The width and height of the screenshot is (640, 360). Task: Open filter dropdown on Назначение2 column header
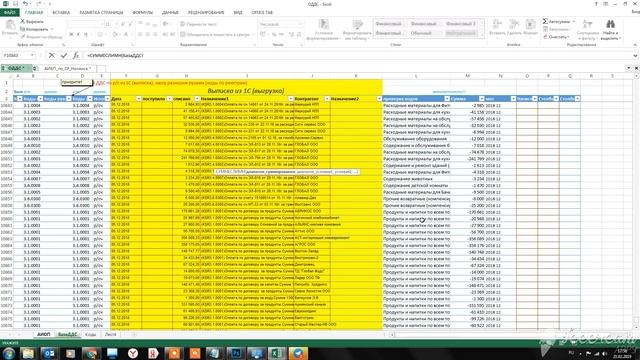click(x=379, y=99)
